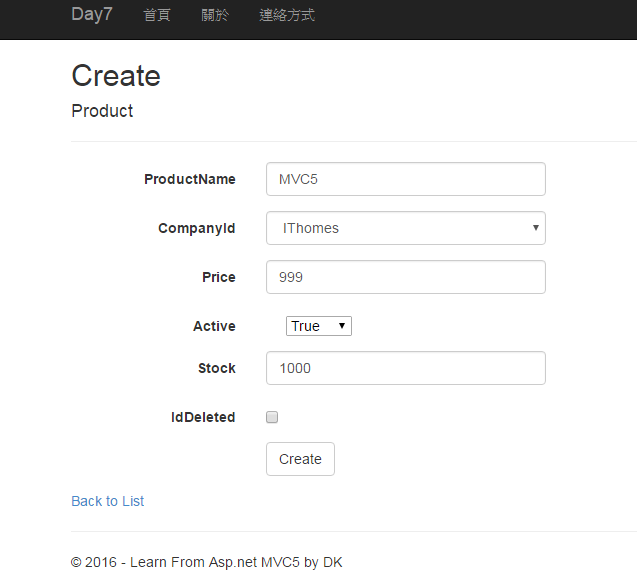Open the Active True dropdown
Screen dimensions: 637x576
[318, 326]
